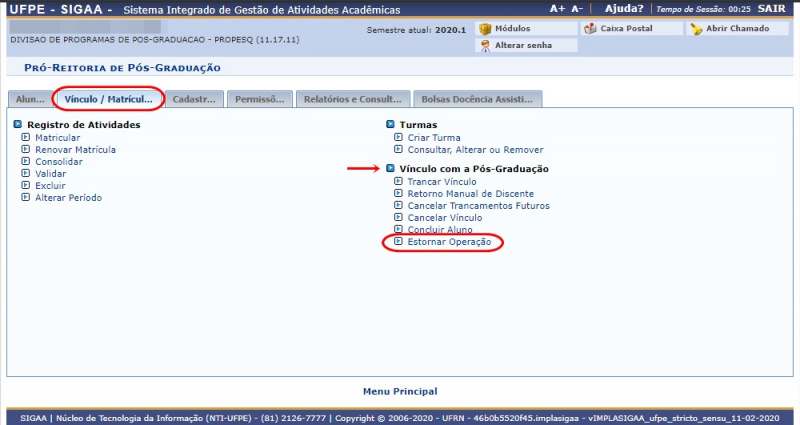Open Caixa Postal mailbox icon
The height and width of the screenshot is (425, 800).
tap(590, 29)
